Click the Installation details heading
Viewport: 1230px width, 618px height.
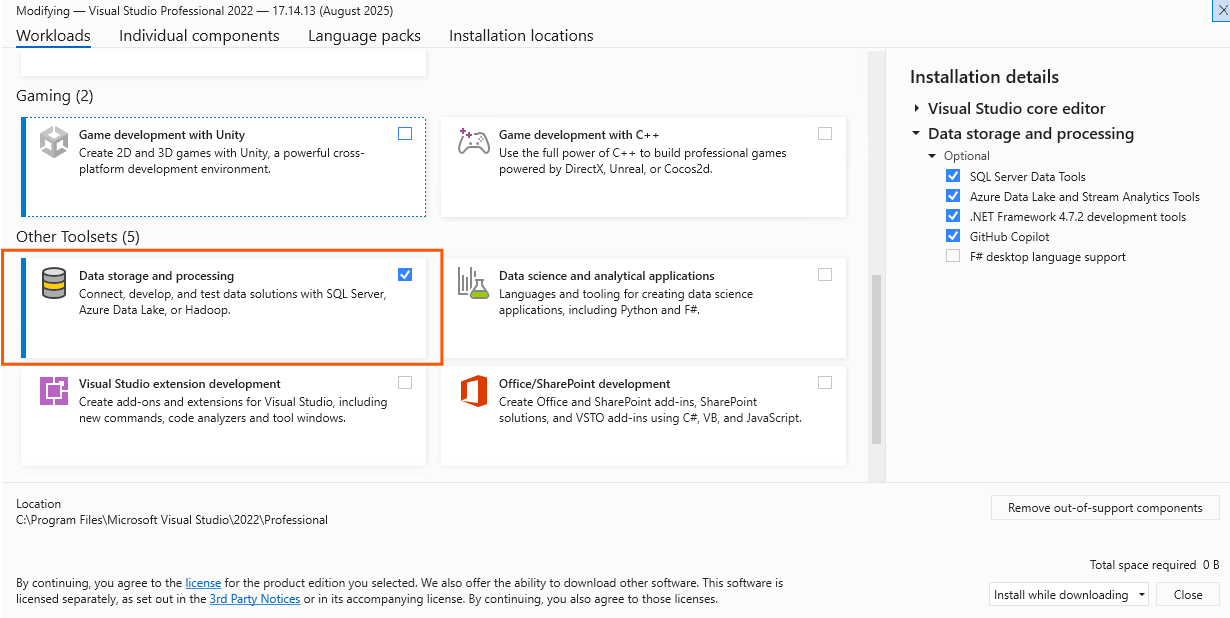click(x=984, y=77)
